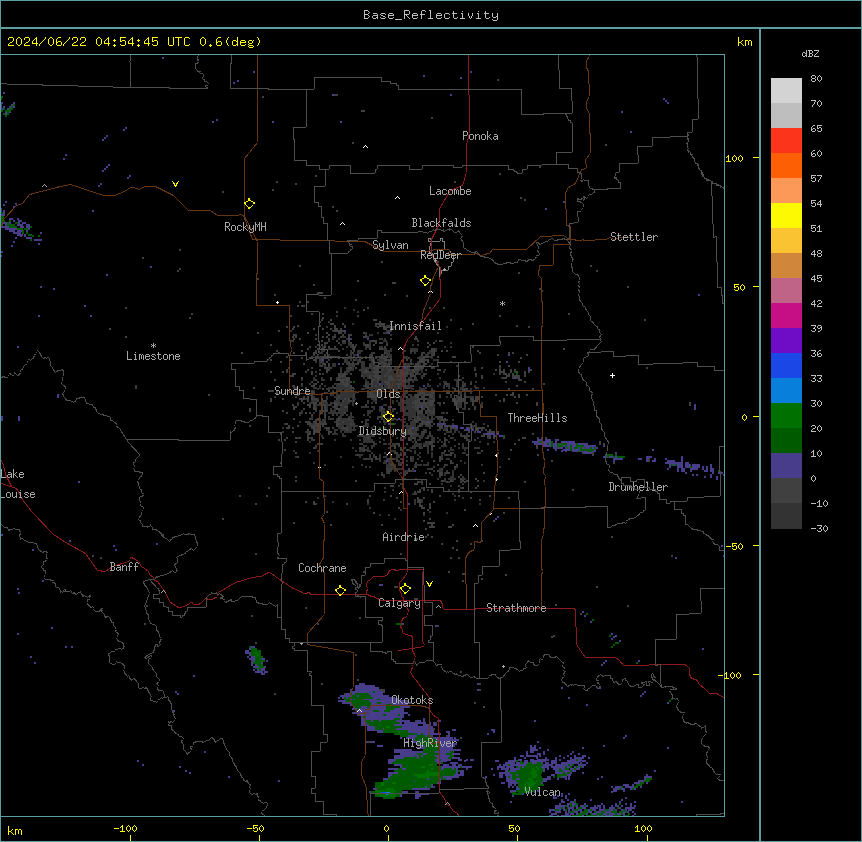Click the royal blue 33-36 dBZ swatch
The height and width of the screenshot is (842, 862).
pos(786,365)
